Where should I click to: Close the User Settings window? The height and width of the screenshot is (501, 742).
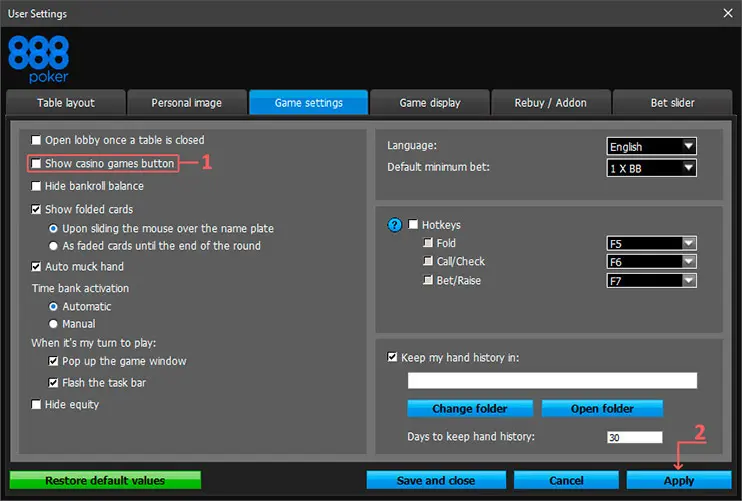click(x=728, y=13)
